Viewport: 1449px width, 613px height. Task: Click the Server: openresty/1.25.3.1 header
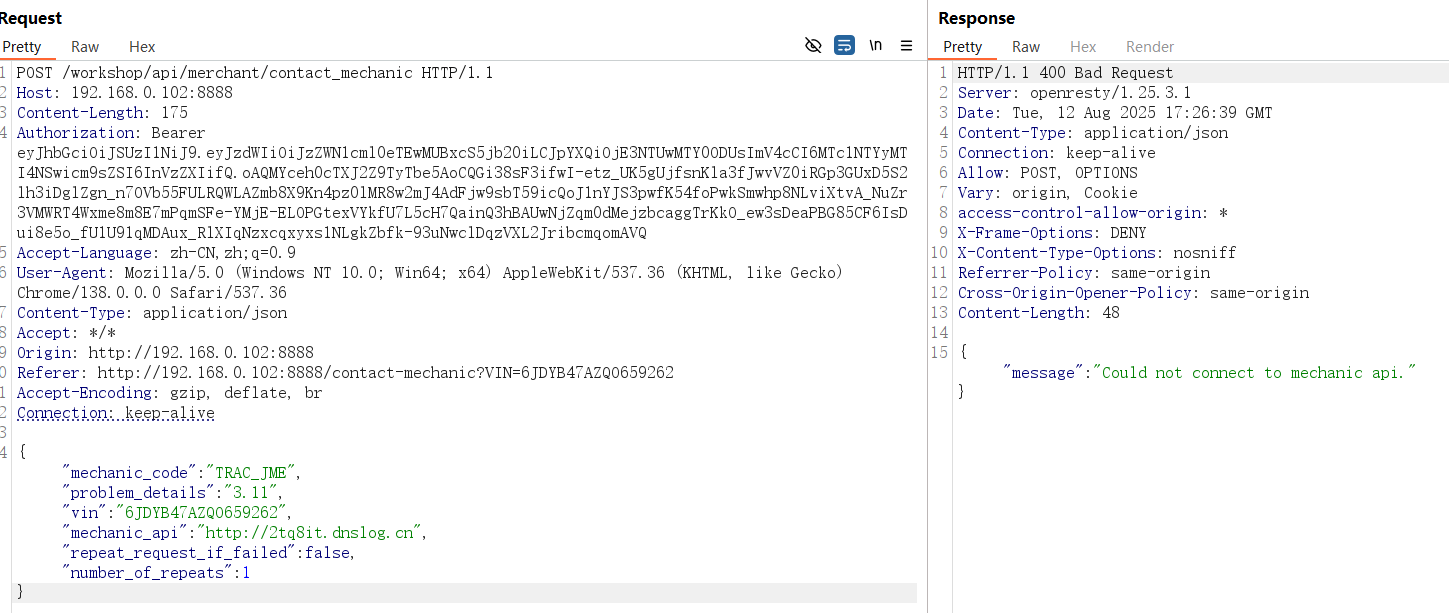tap(1074, 93)
